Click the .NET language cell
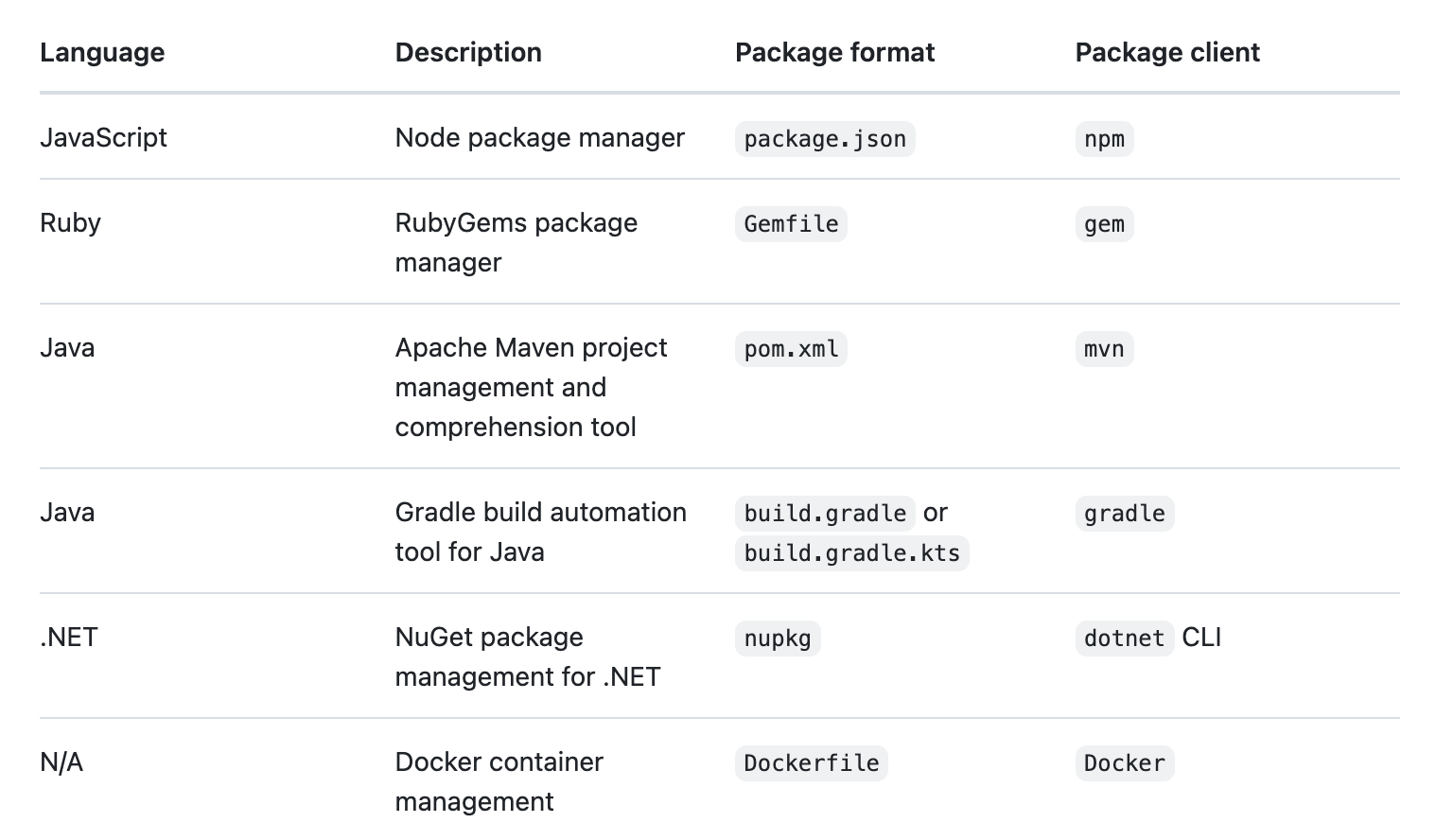This screenshot has width=1436, height=840. point(69,638)
